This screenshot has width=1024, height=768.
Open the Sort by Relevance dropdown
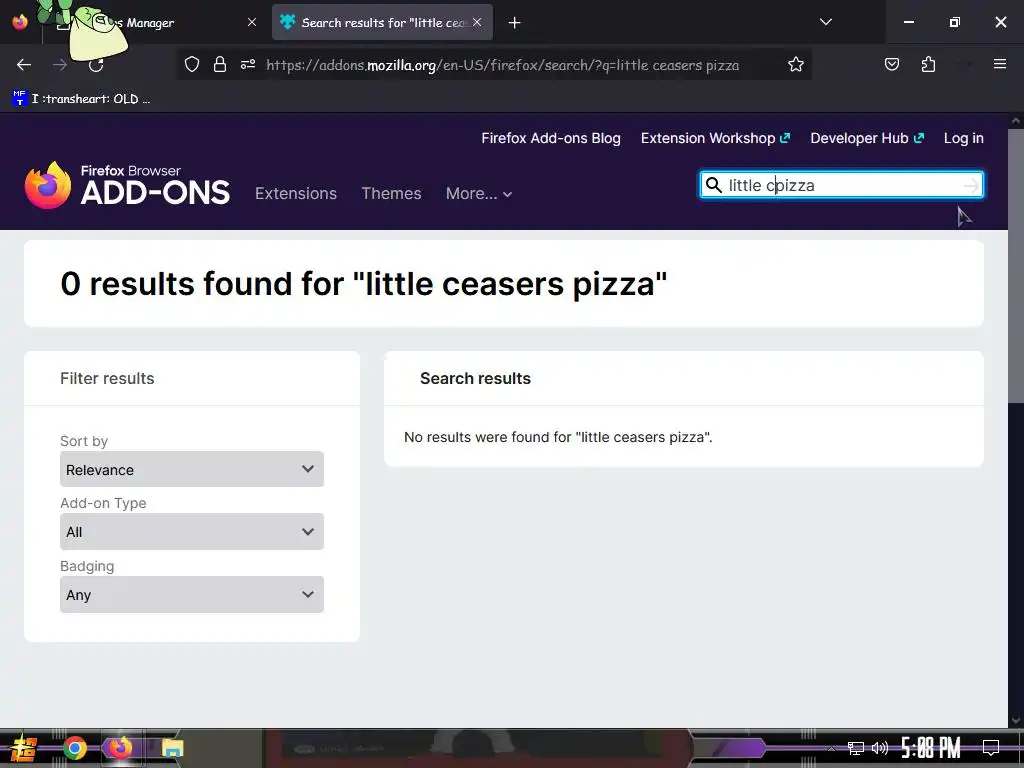coord(192,469)
